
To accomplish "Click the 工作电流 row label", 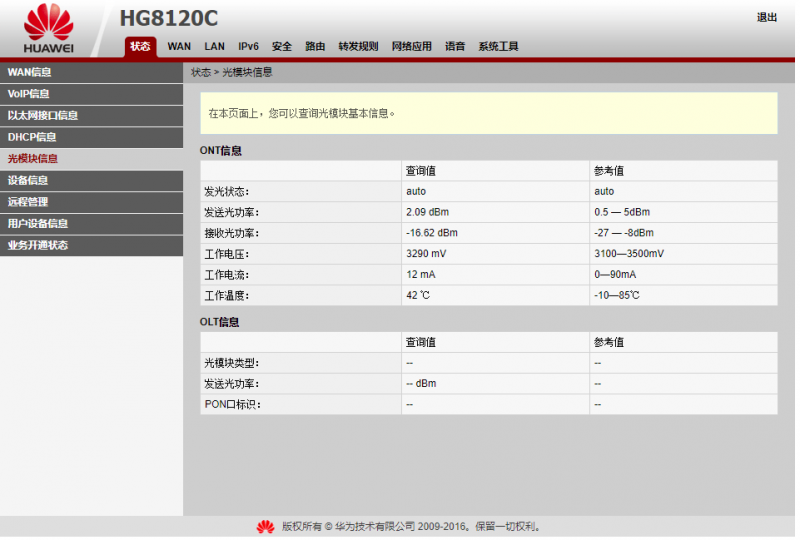I will [227, 275].
